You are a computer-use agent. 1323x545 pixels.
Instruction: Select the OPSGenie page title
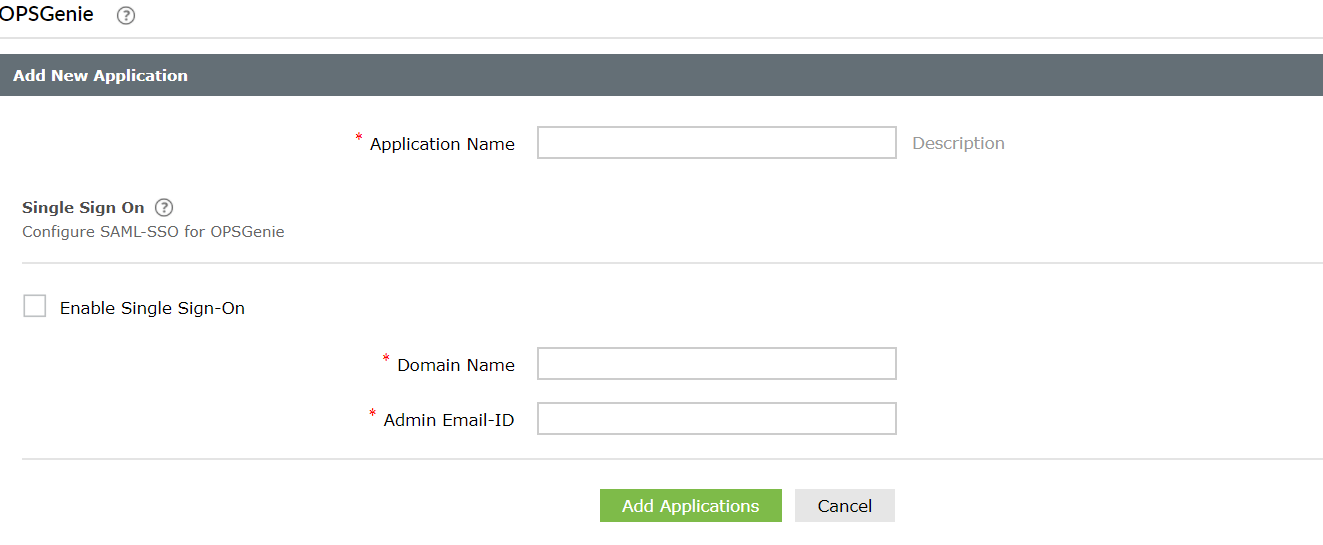[x=47, y=15]
